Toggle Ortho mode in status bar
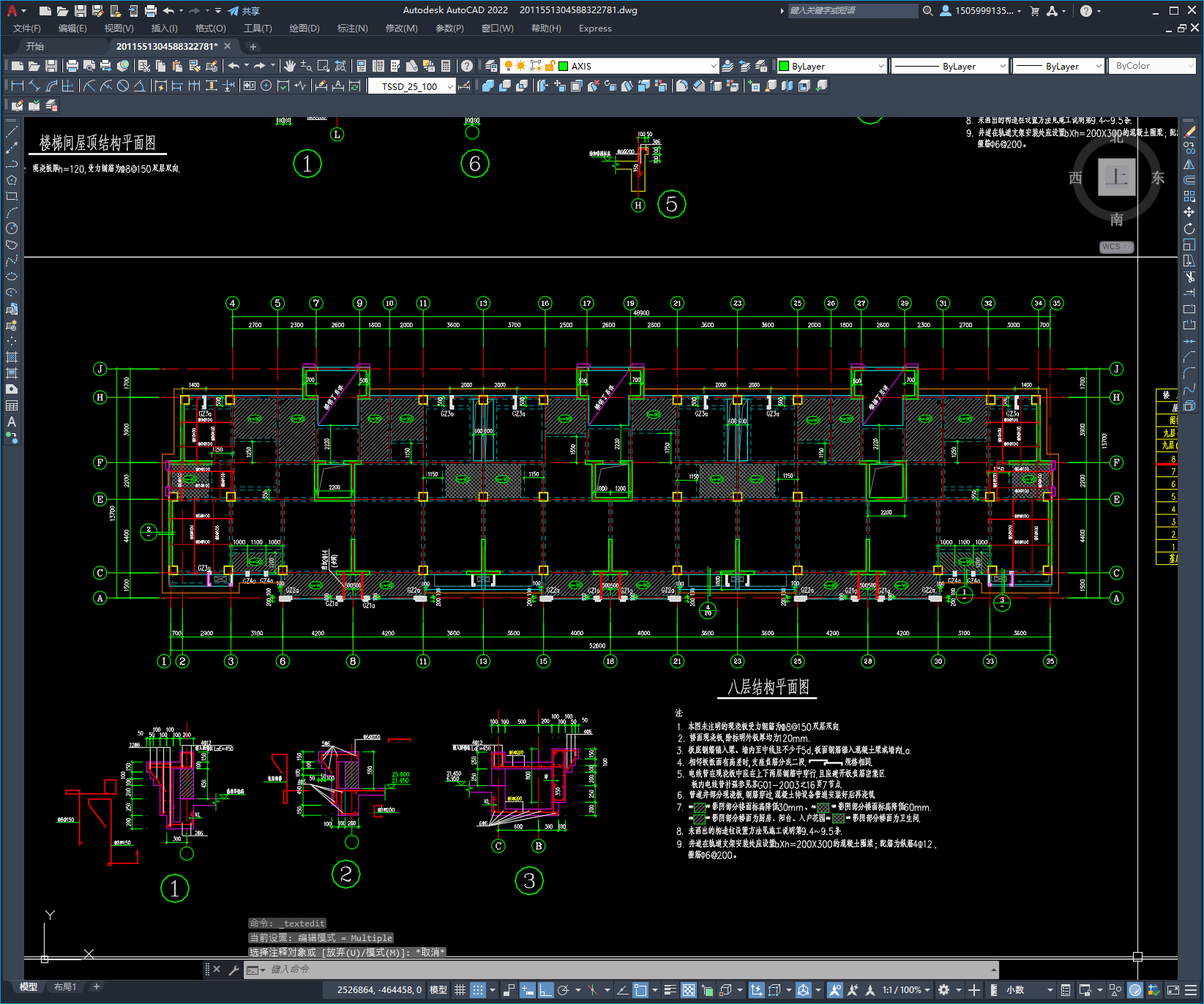This screenshot has width=1204, height=1004. (545, 989)
